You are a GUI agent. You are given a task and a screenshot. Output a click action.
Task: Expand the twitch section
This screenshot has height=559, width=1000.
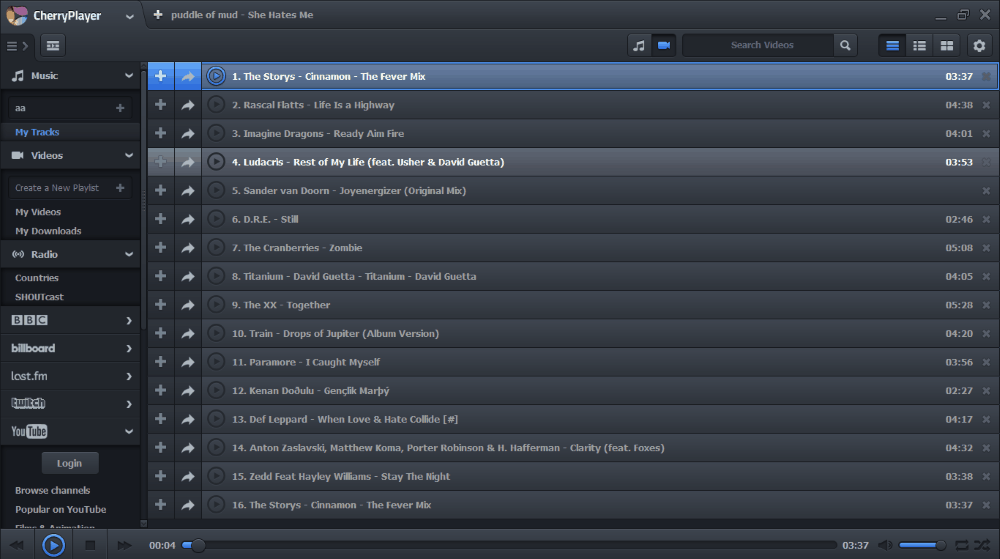coord(129,404)
